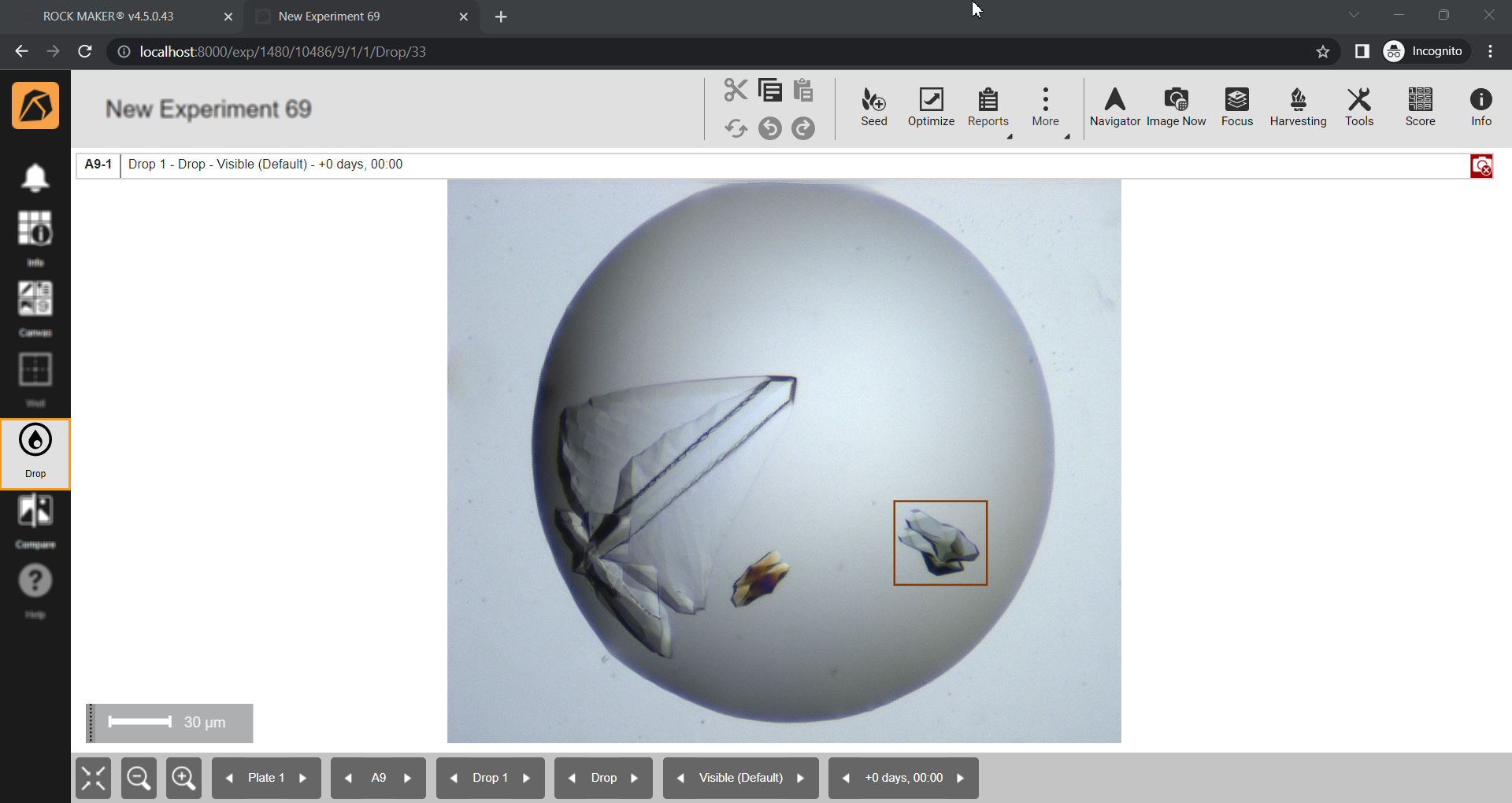Expand the More options menu
The image size is (1512, 803).
1045,107
